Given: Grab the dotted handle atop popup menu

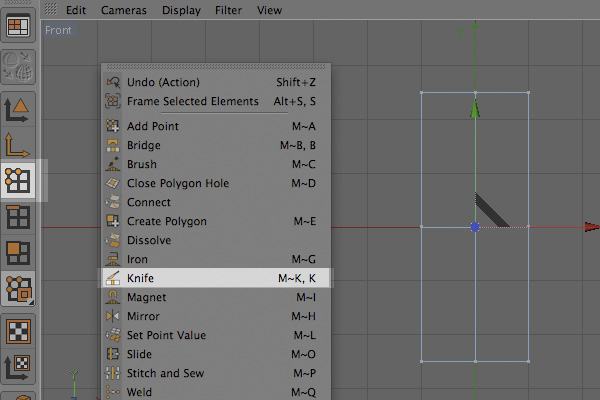Looking at the screenshot, I should tap(216, 67).
